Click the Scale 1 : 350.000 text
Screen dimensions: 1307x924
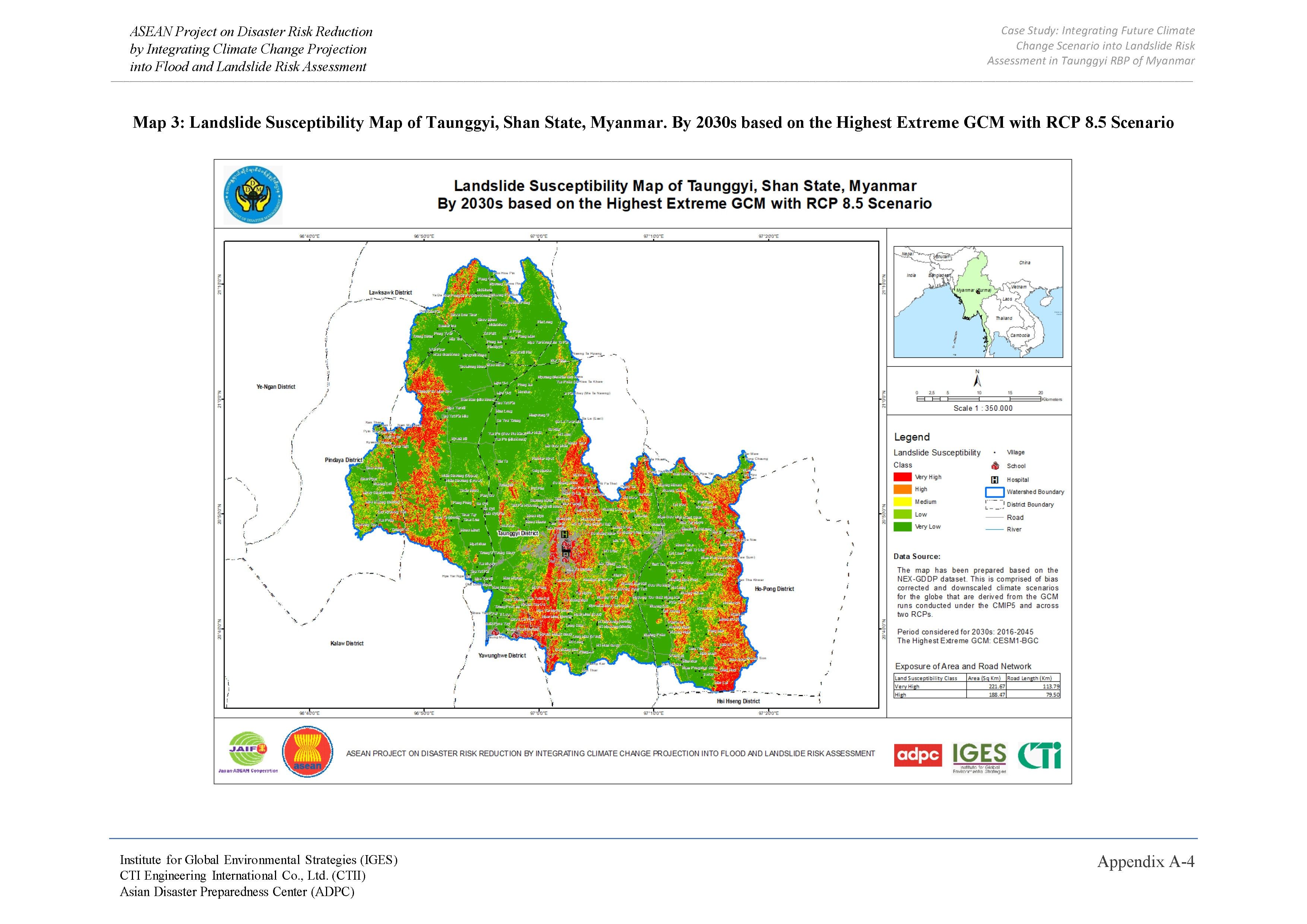click(x=983, y=409)
